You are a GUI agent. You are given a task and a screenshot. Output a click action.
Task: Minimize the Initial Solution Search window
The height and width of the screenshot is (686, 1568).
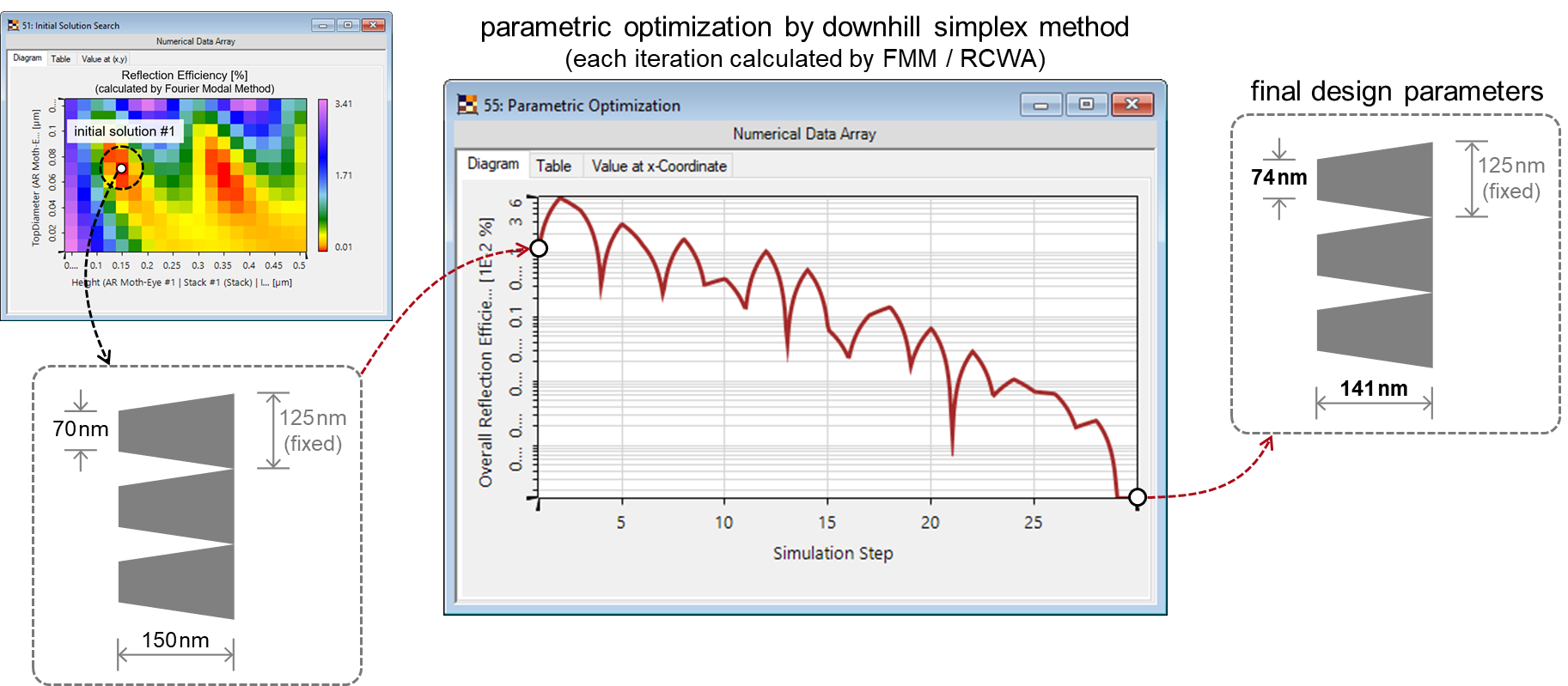coord(323,25)
